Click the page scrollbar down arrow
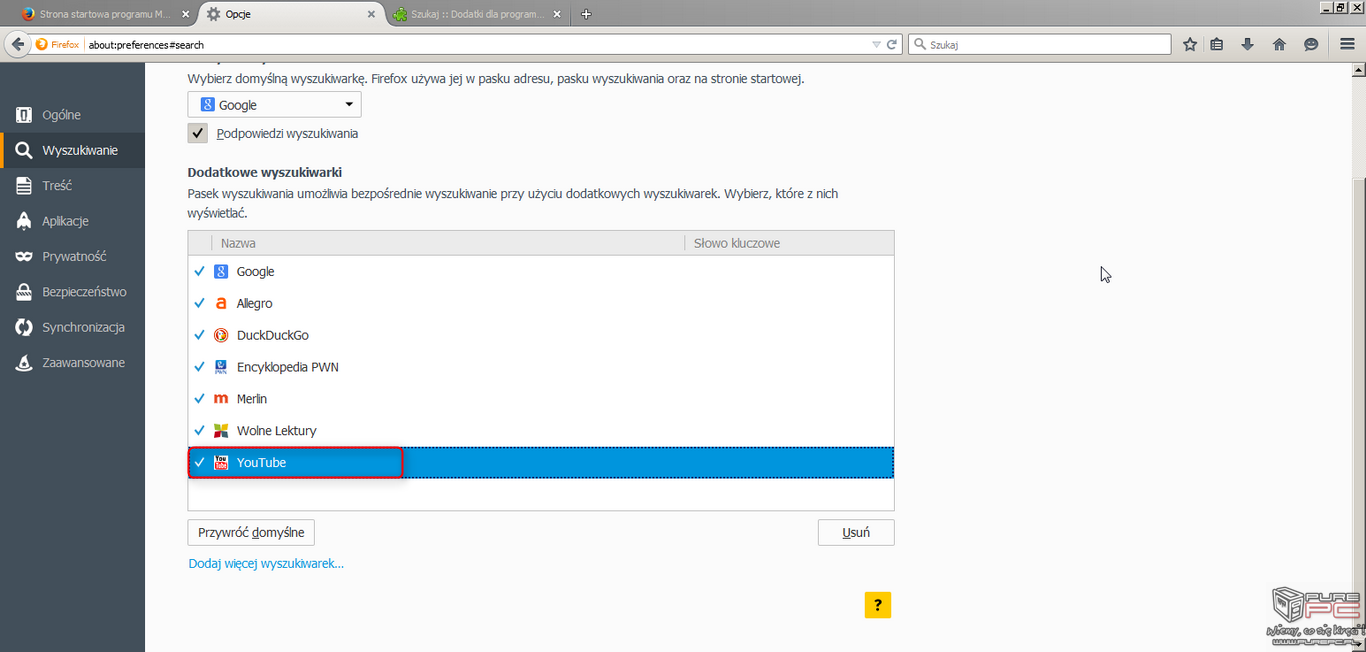1366x652 pixels. pos(1359,645)
